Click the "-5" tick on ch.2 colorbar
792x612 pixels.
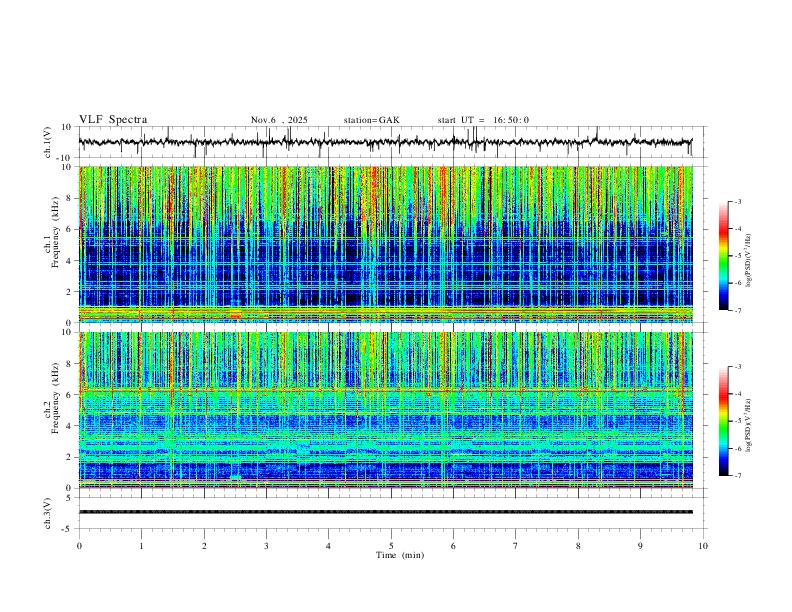point(737,421)
